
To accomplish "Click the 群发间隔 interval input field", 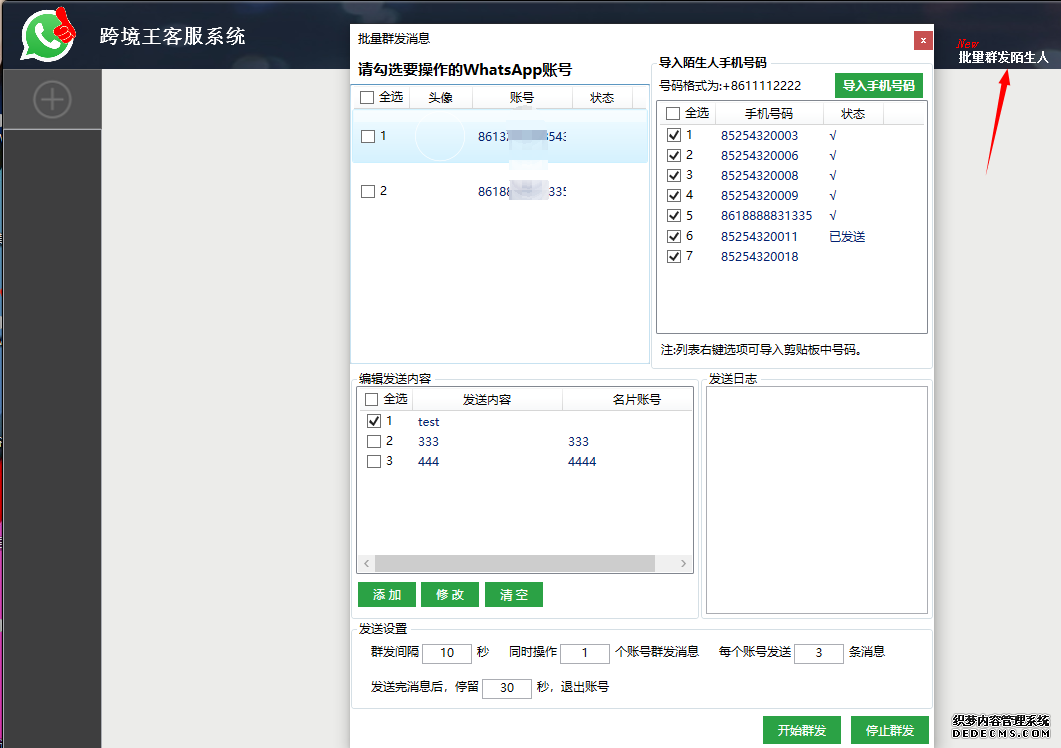I will coord(446,653).
